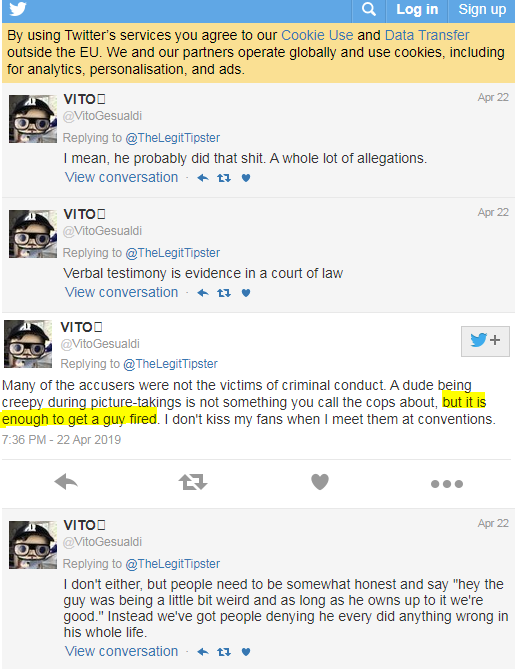The image size is (515, 669).
Task: View conversation on the "Verbal testimony" tweet
Action: (x=121, y=292)
